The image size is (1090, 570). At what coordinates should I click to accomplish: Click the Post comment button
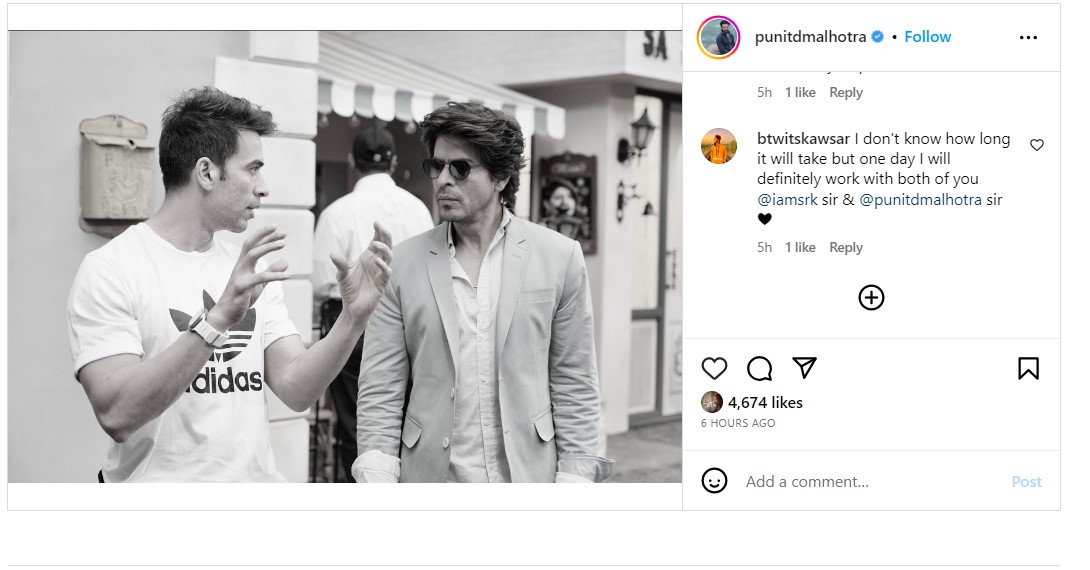1026,481
